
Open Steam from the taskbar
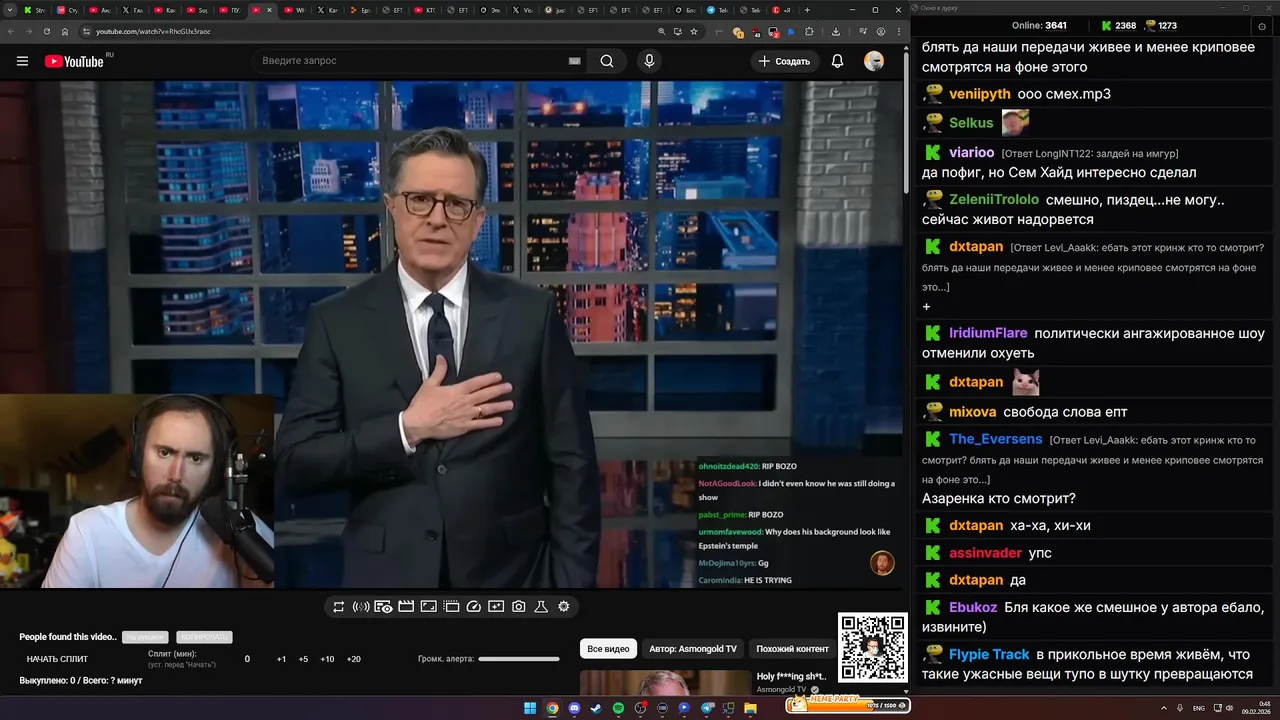tap(596, 708)
